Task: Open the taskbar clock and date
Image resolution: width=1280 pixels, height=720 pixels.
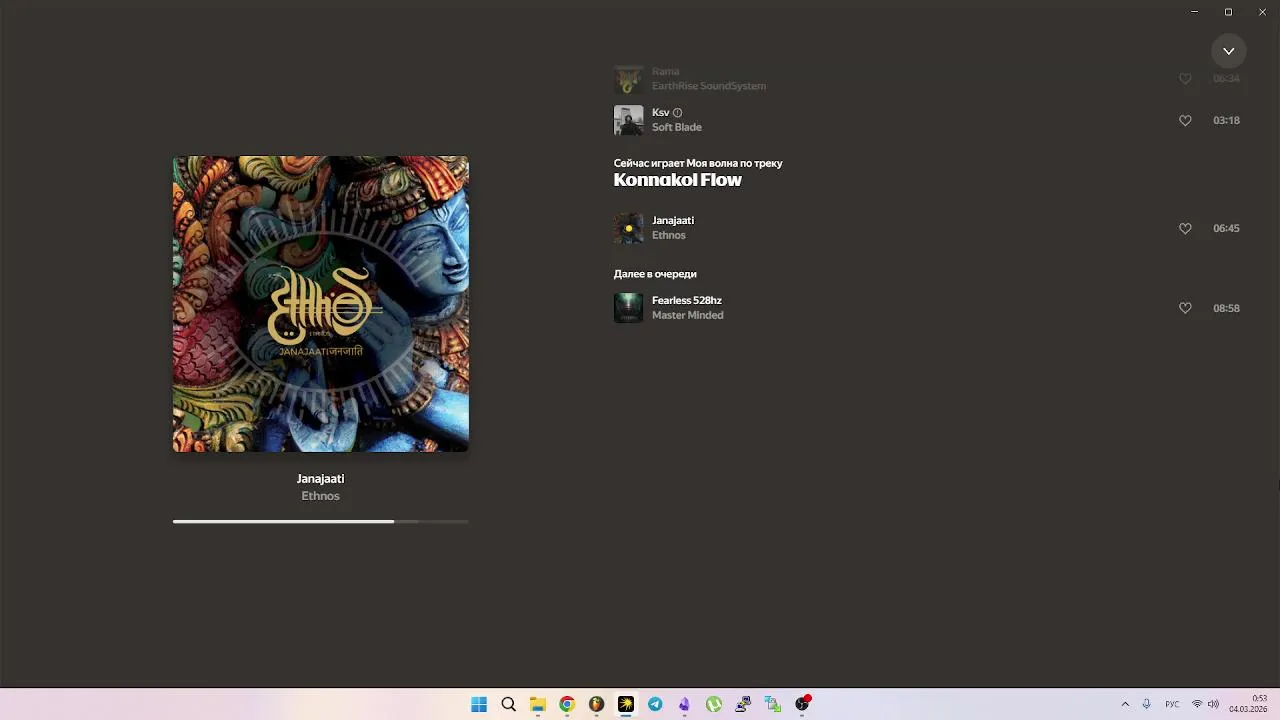Action: pos(1248,704)
